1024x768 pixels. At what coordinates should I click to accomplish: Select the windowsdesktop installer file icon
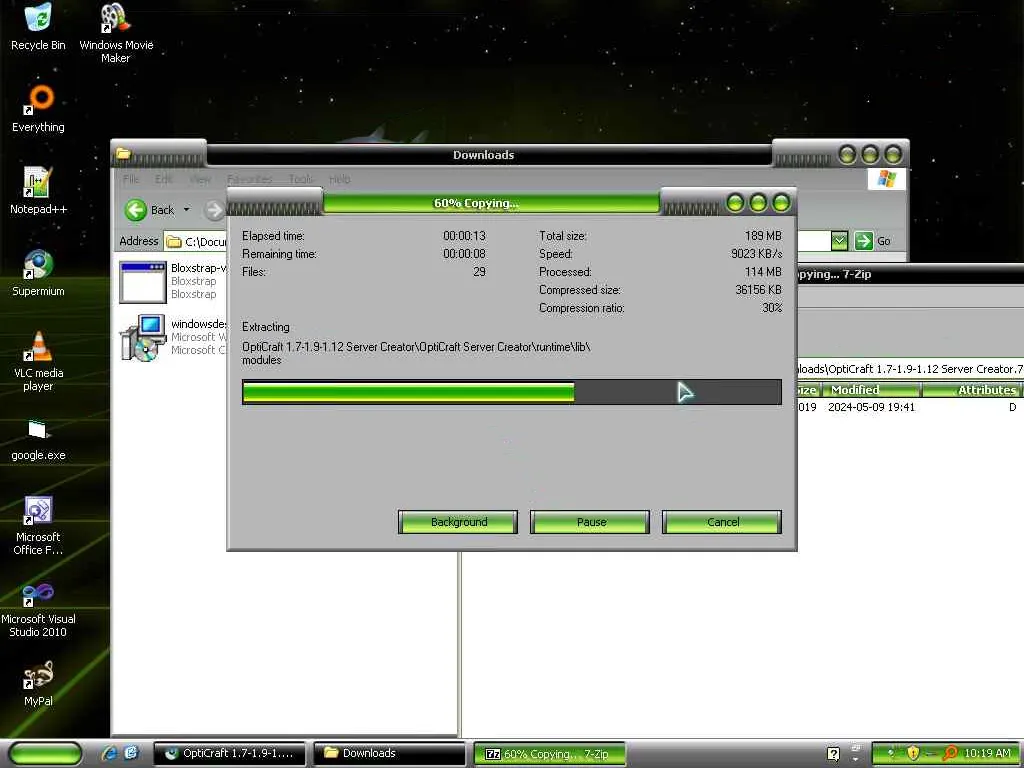tap(142, 338)
